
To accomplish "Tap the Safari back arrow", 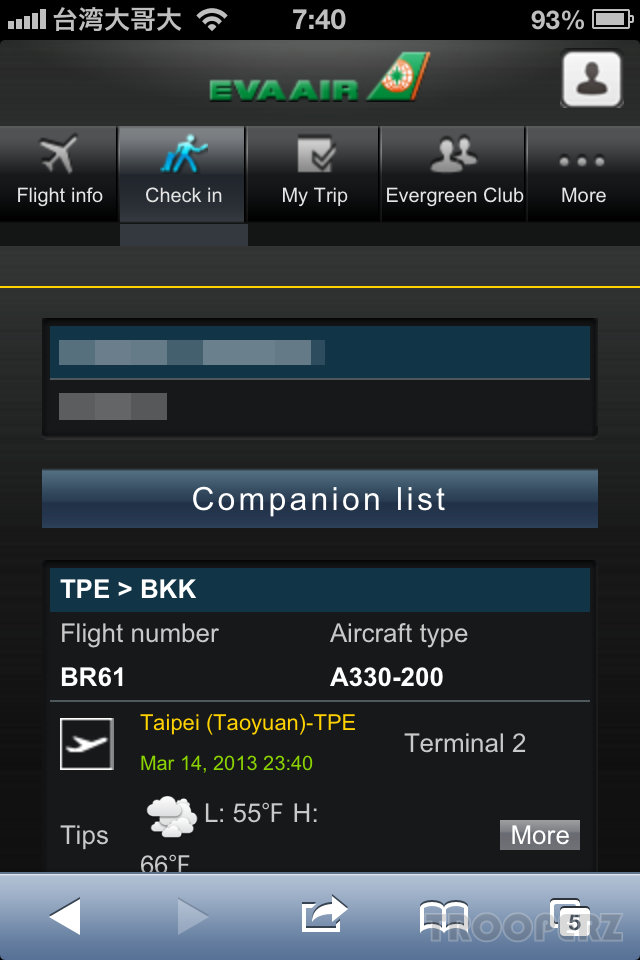I will (65, 917).
